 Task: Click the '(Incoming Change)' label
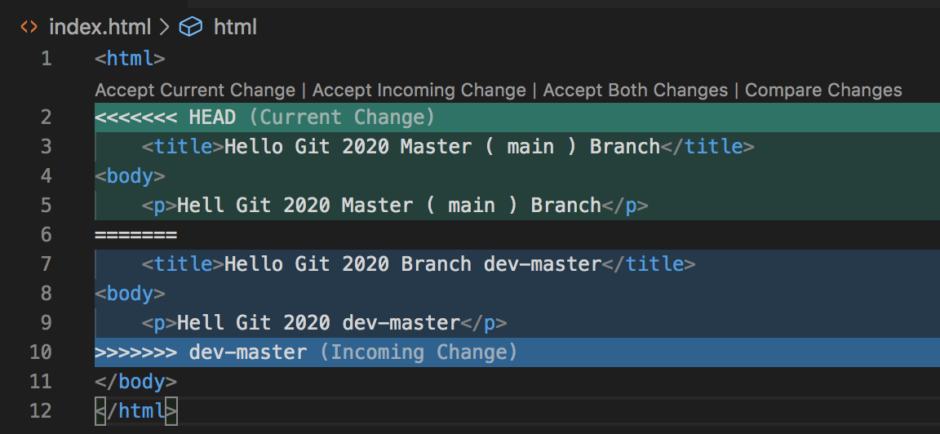pos(418,352)
